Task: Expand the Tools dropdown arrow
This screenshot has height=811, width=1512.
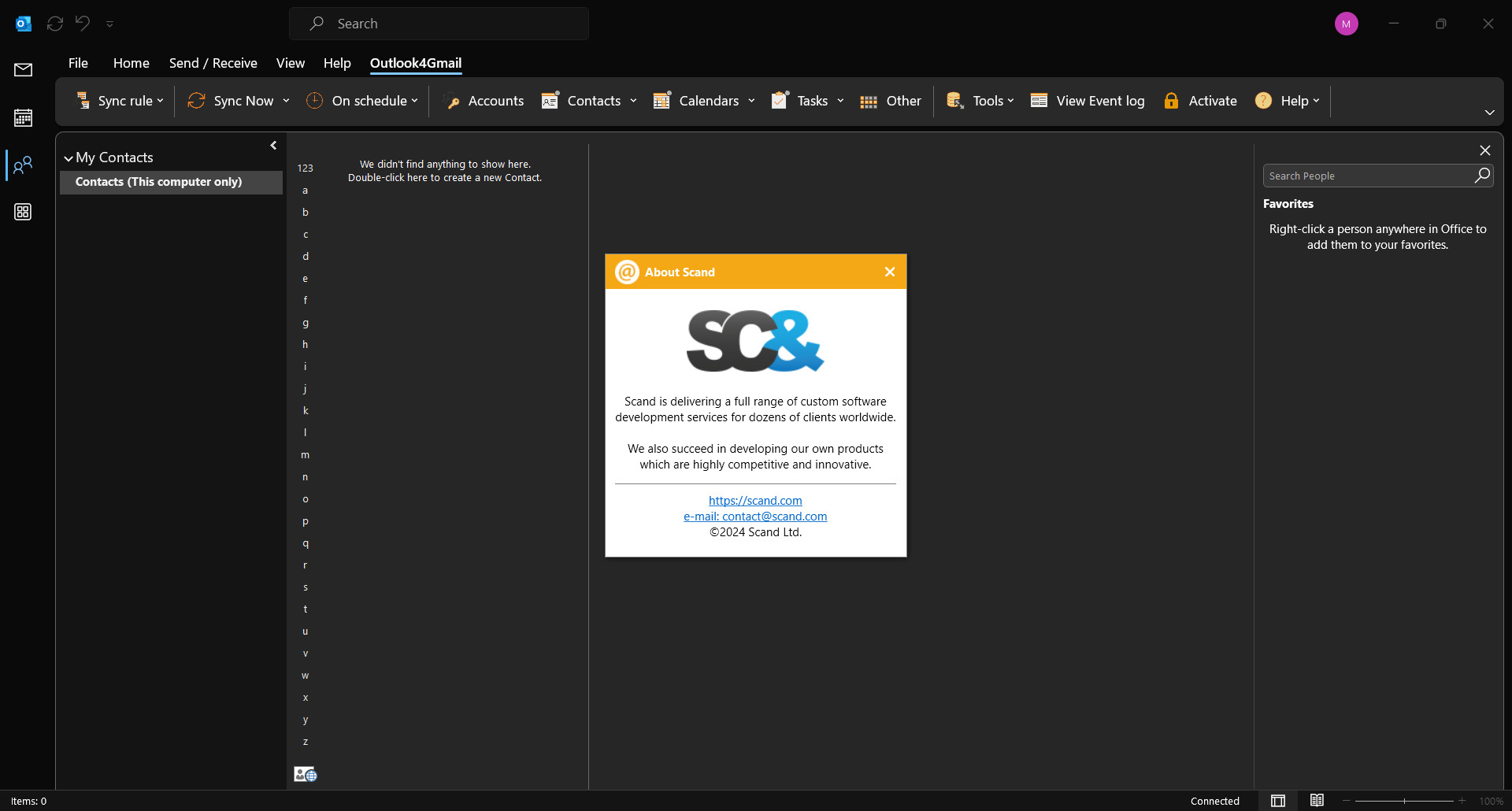Action: pos(1010,101)
